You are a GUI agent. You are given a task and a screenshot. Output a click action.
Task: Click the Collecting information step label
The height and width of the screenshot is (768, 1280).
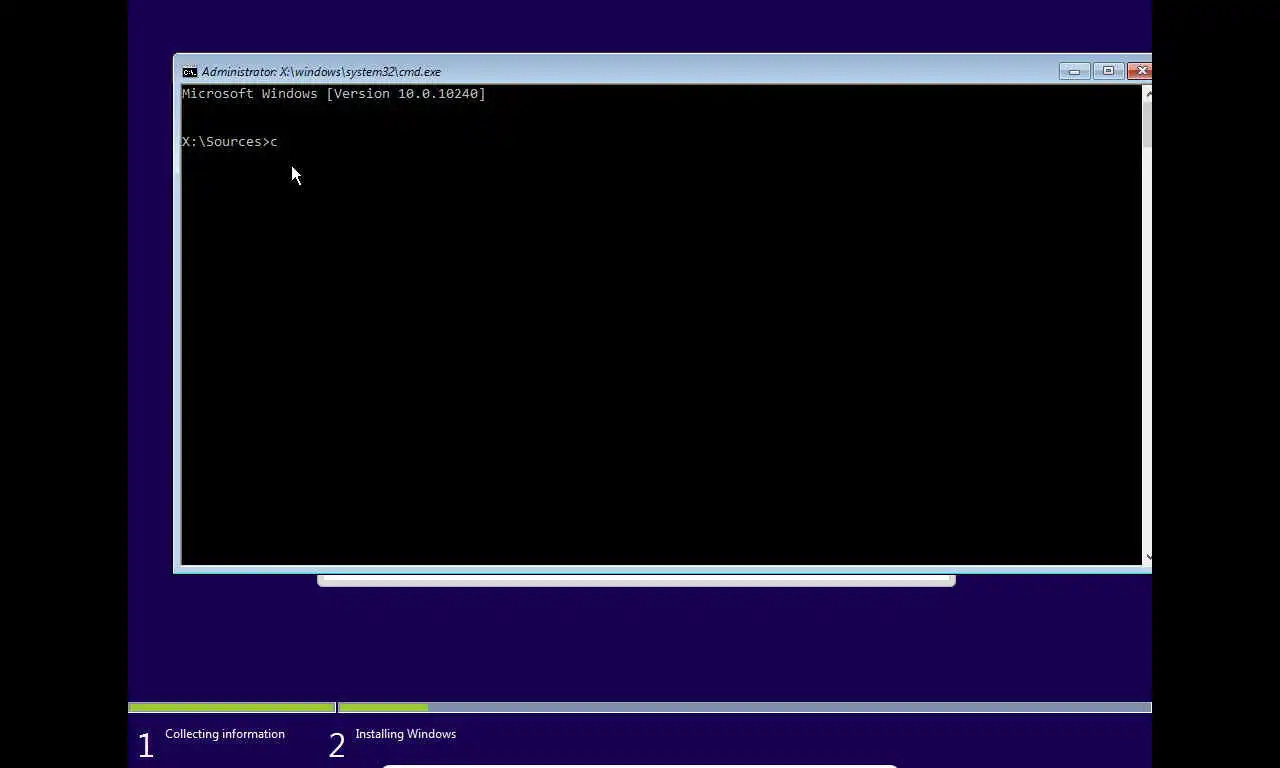[225, 734]
